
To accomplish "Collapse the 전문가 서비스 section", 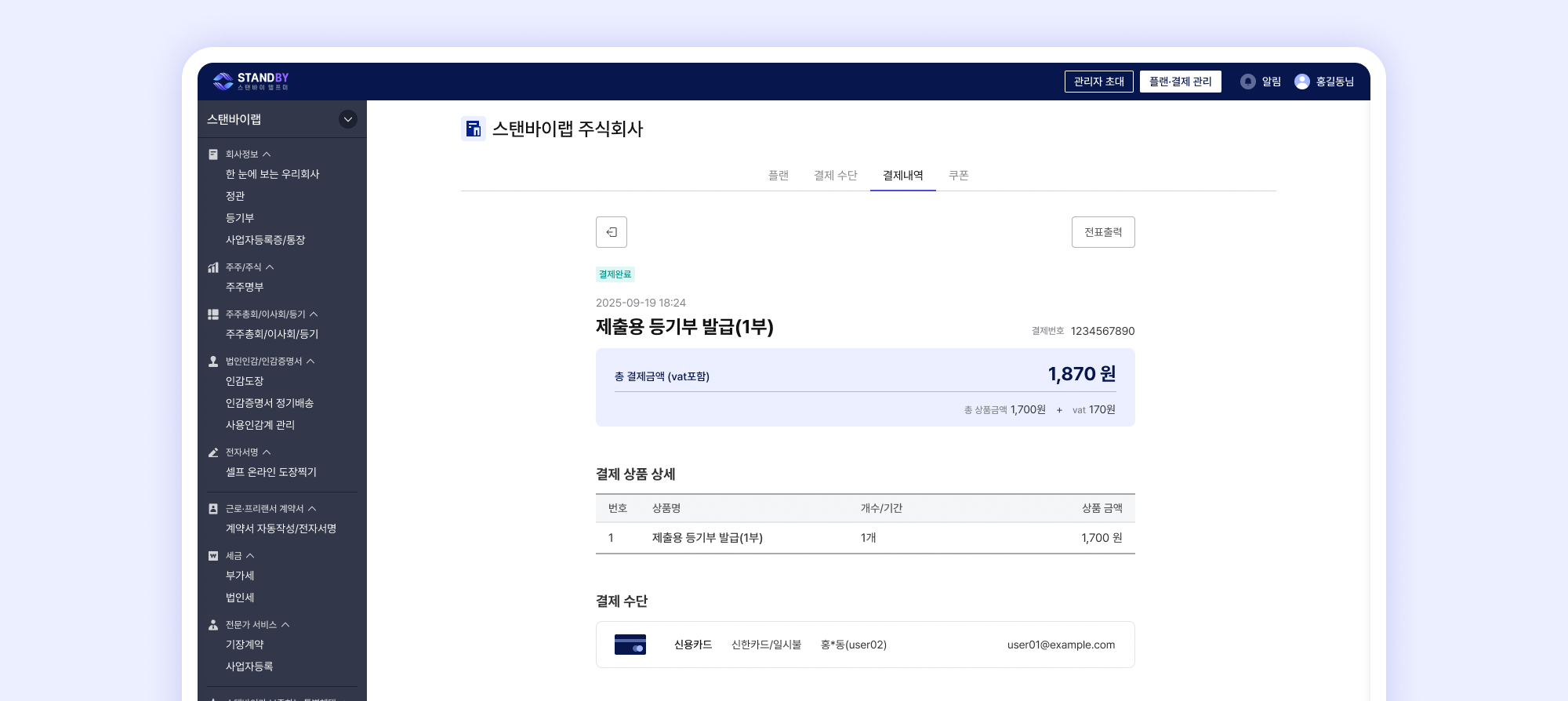I will pyautogui.click(x=285, y=625).
